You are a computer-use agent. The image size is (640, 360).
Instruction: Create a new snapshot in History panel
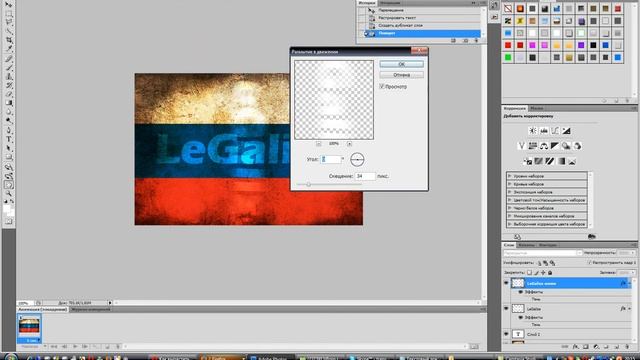[x=465, y=40]
